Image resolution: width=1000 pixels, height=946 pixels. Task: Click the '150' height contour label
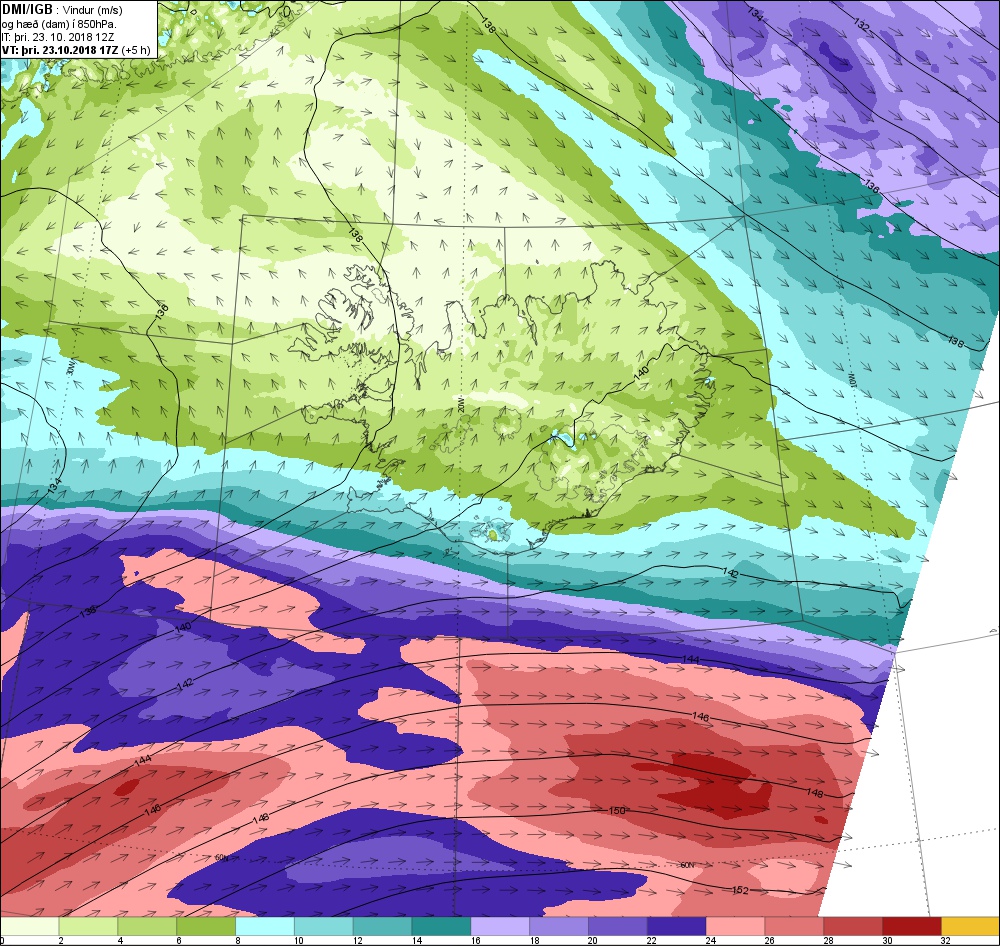coord(617,810)
